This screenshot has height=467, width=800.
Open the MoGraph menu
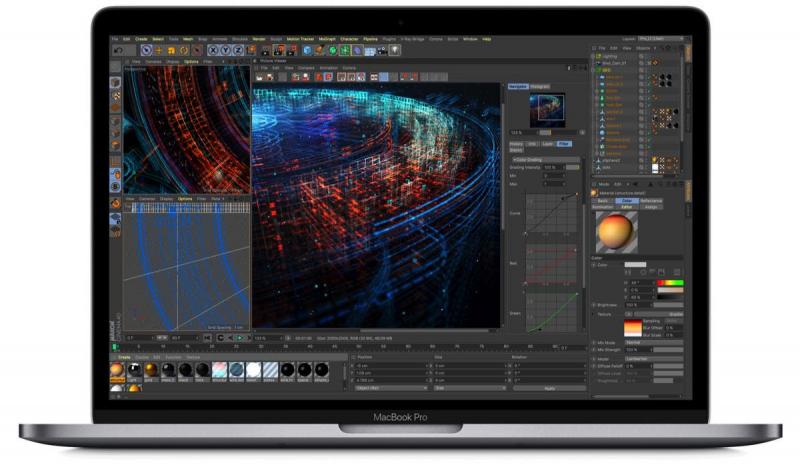pos(327,39)
